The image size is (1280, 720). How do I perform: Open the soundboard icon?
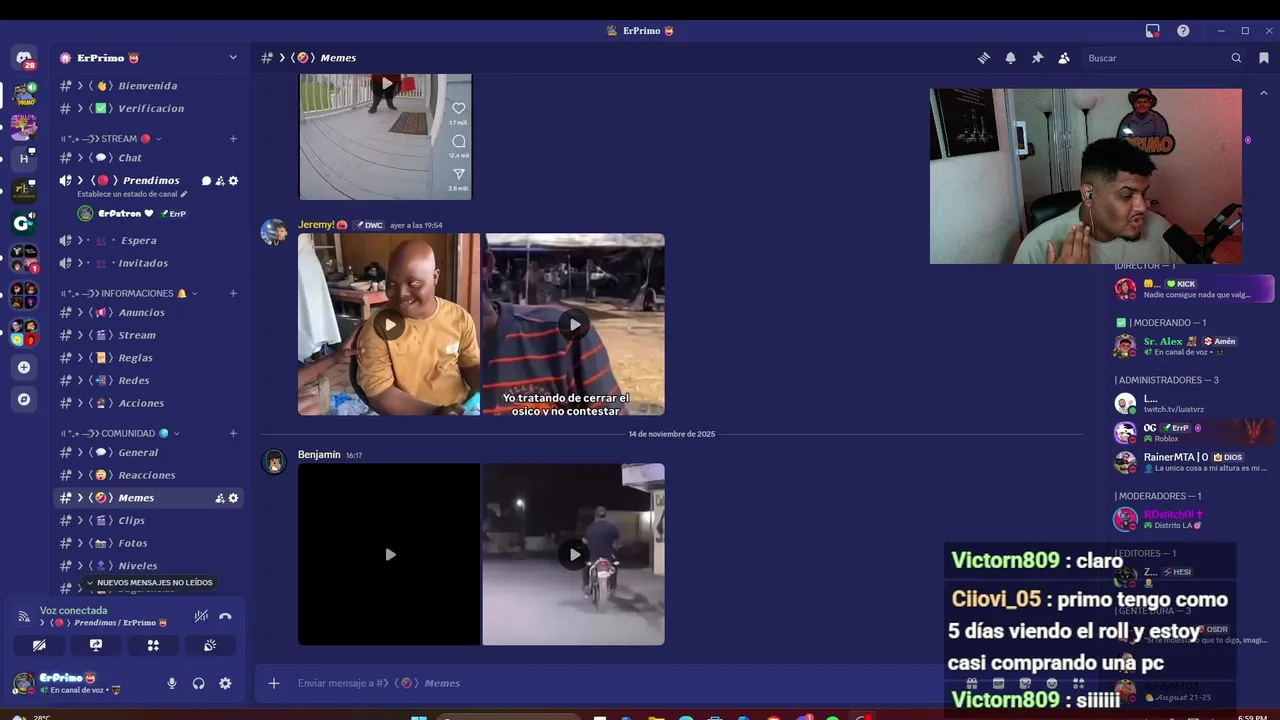point(210,645)
